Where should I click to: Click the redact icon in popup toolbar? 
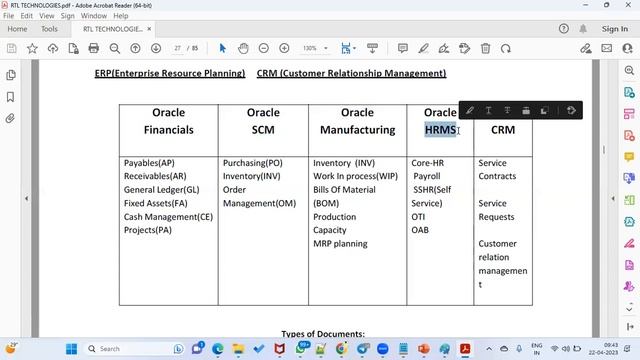click(x=526, y=110)
